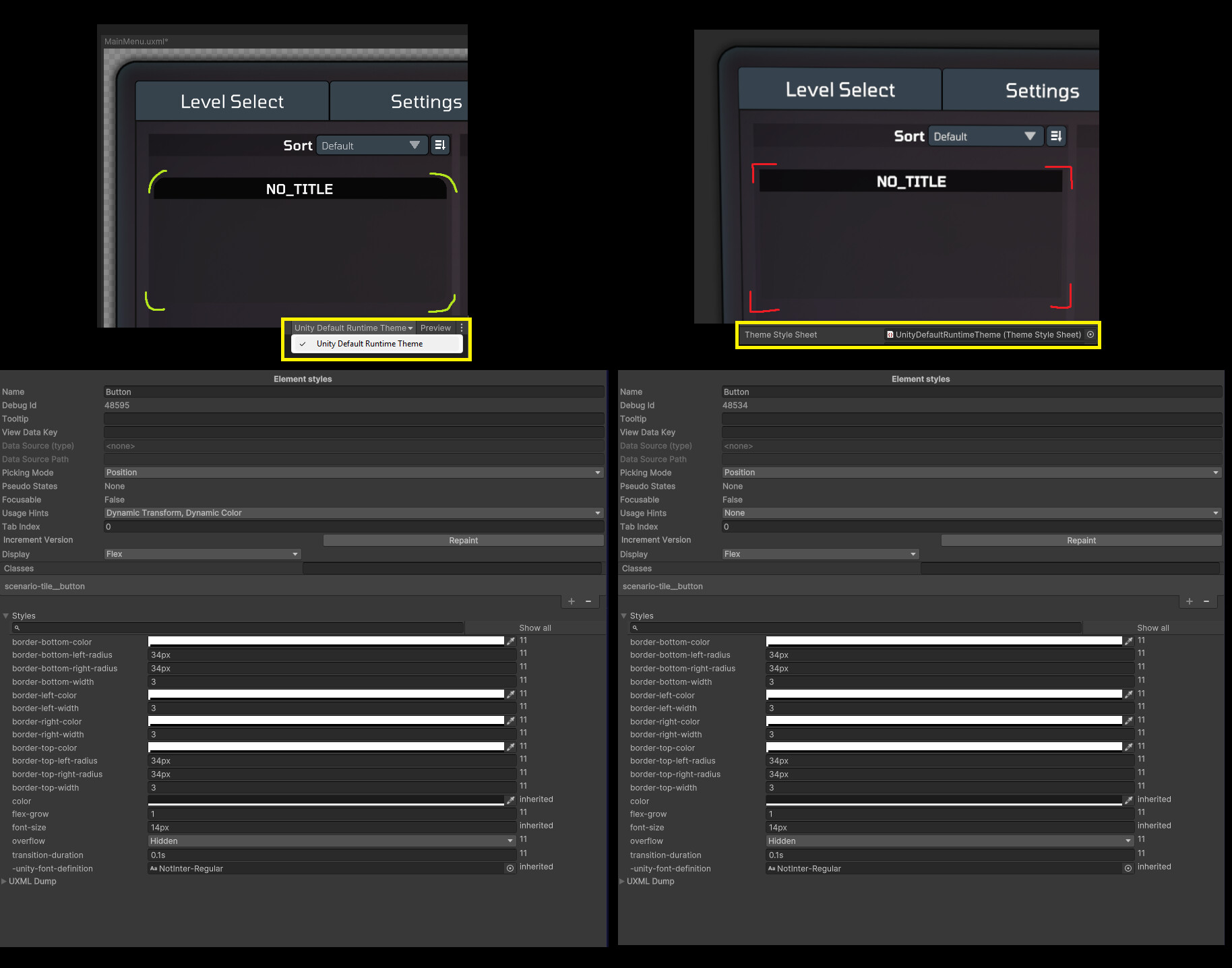Click the remove (−) button near the Styles header
1232x968 pixels.
coord(588,601)
